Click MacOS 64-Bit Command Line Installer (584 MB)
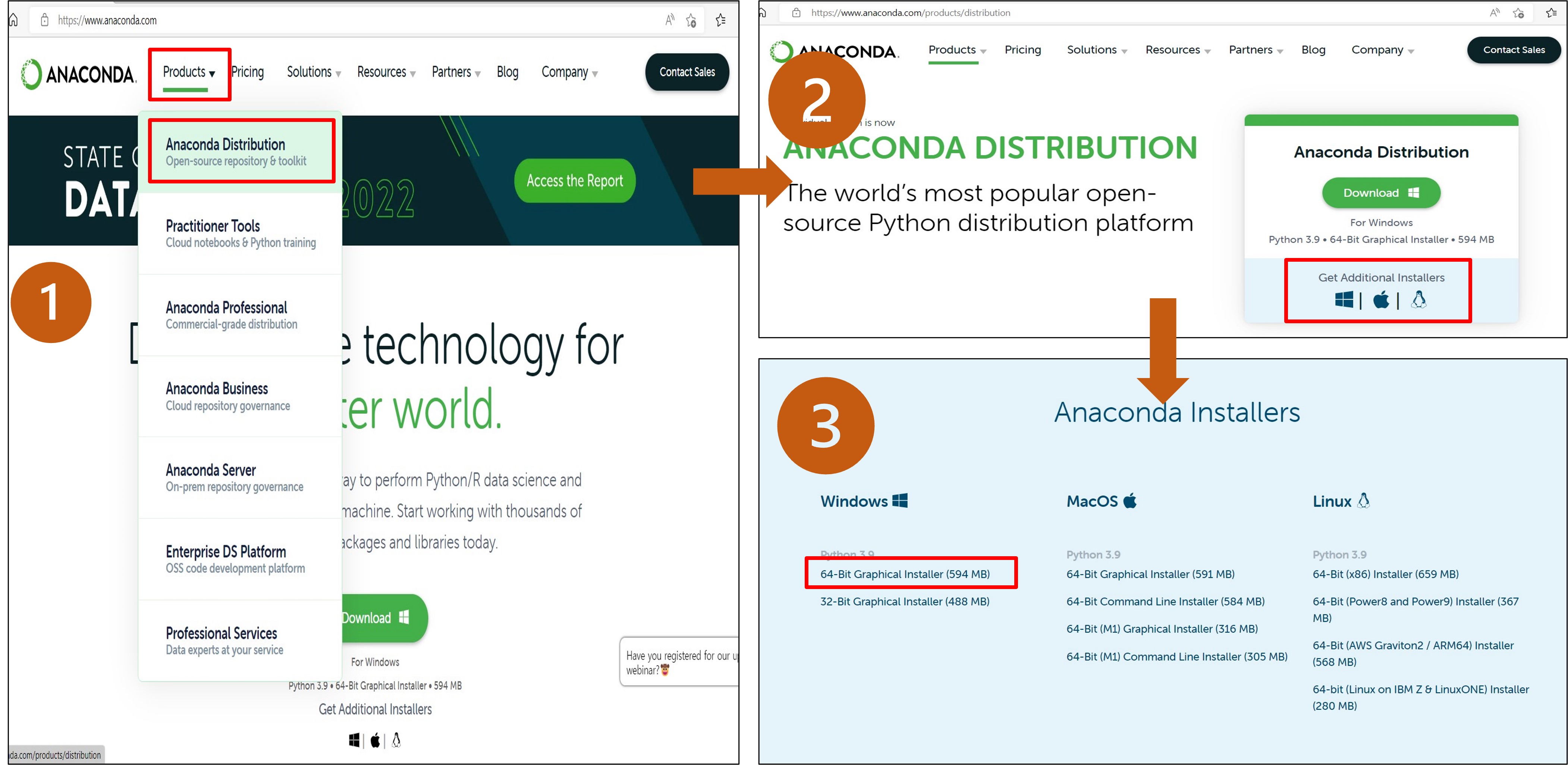1568x765 pixels. pos(1165,601)
